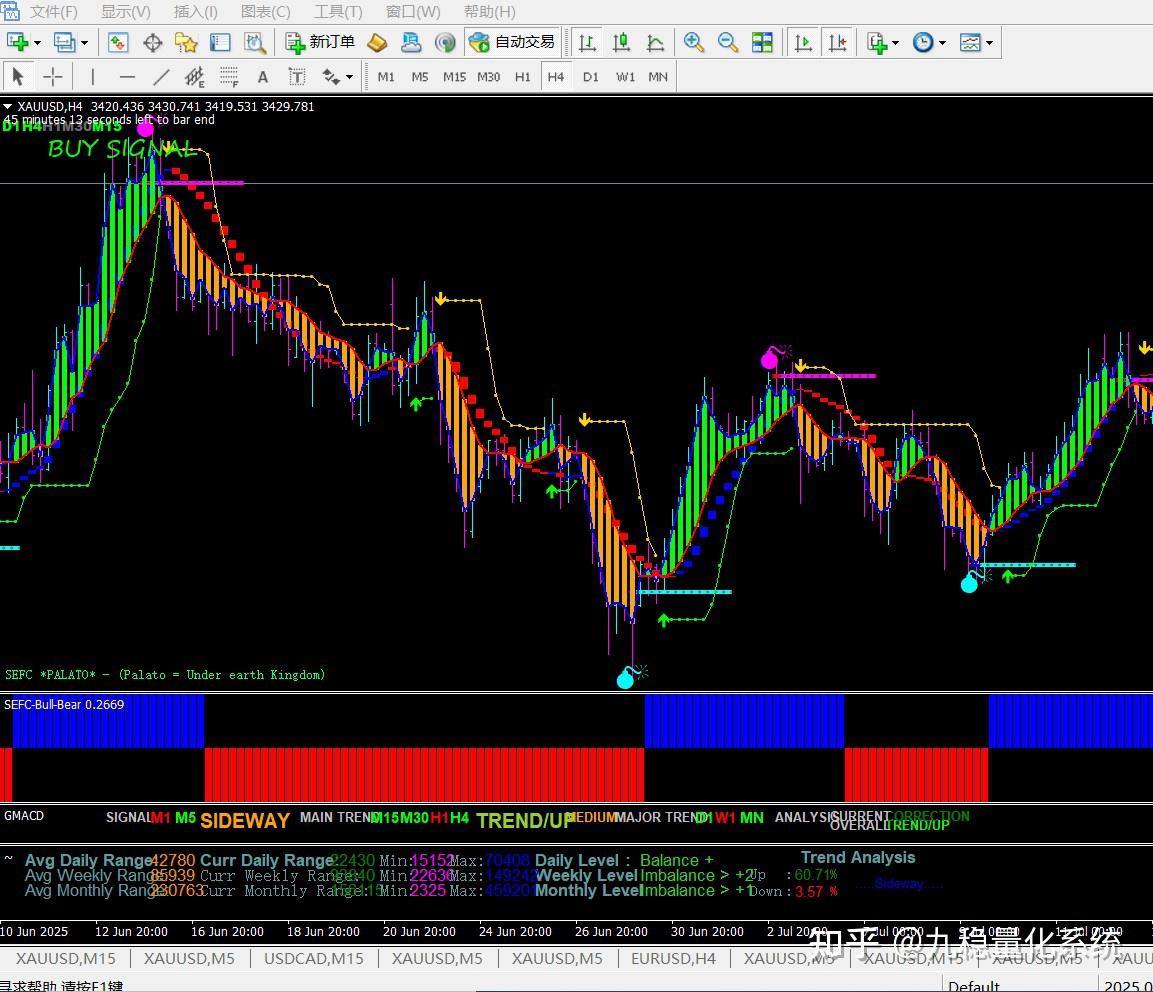Add a text annotation with the A tool
The width and height of the screenshot is (1153, 992).
coord(263,76)
